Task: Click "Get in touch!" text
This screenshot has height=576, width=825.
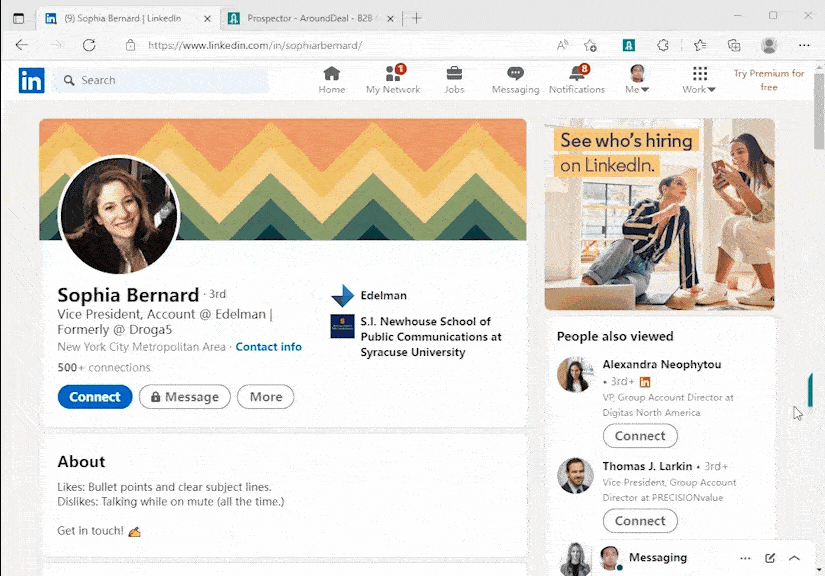Action: pyautogui.click(x=90, y=531)
